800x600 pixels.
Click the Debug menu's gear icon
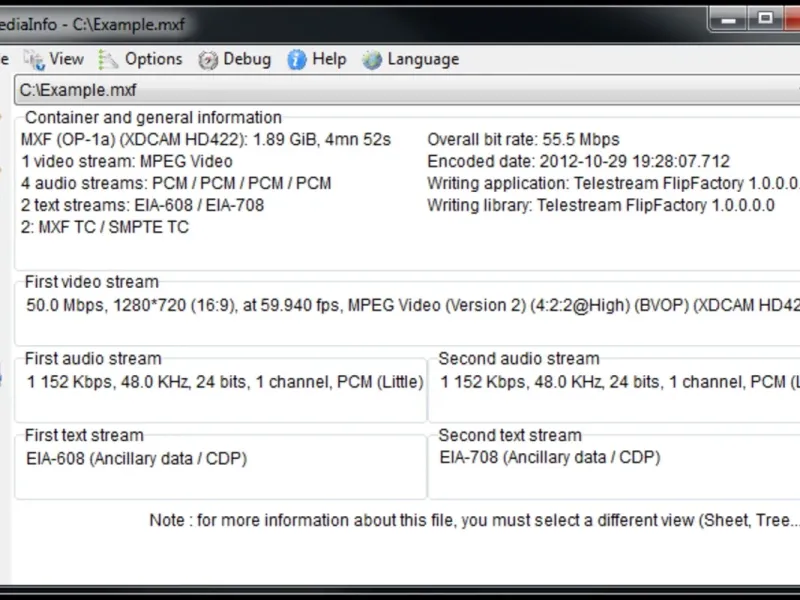pos(208,60)
